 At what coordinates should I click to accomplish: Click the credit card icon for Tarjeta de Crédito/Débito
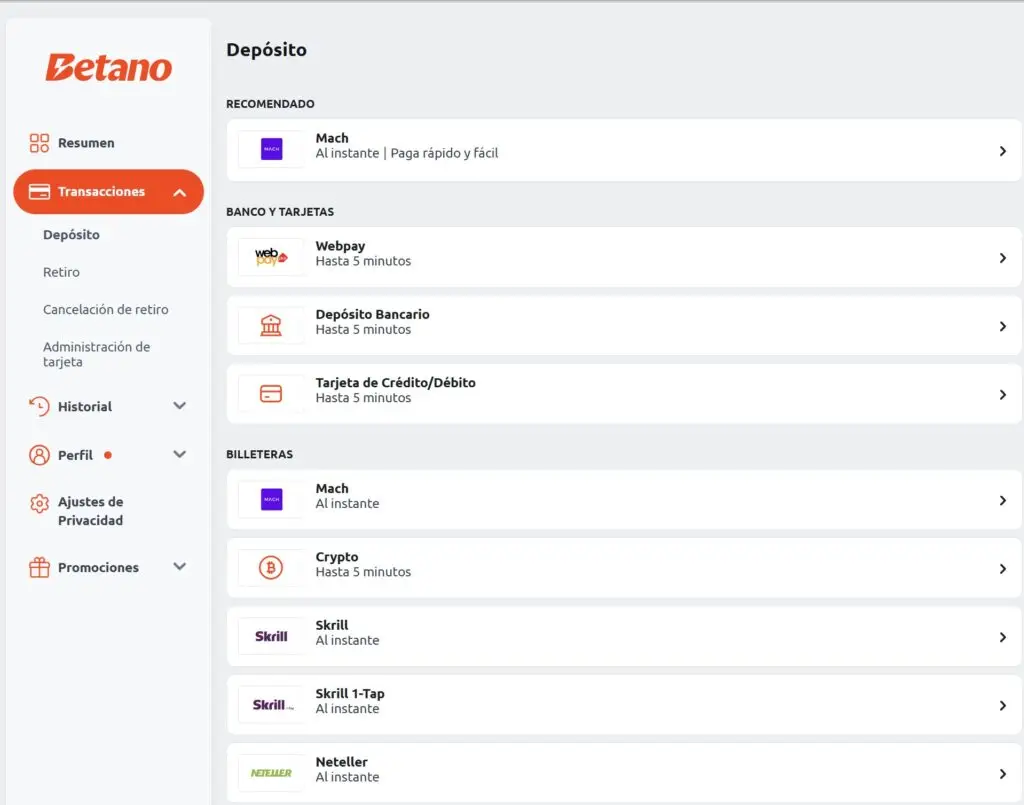[x=271, y=394]
